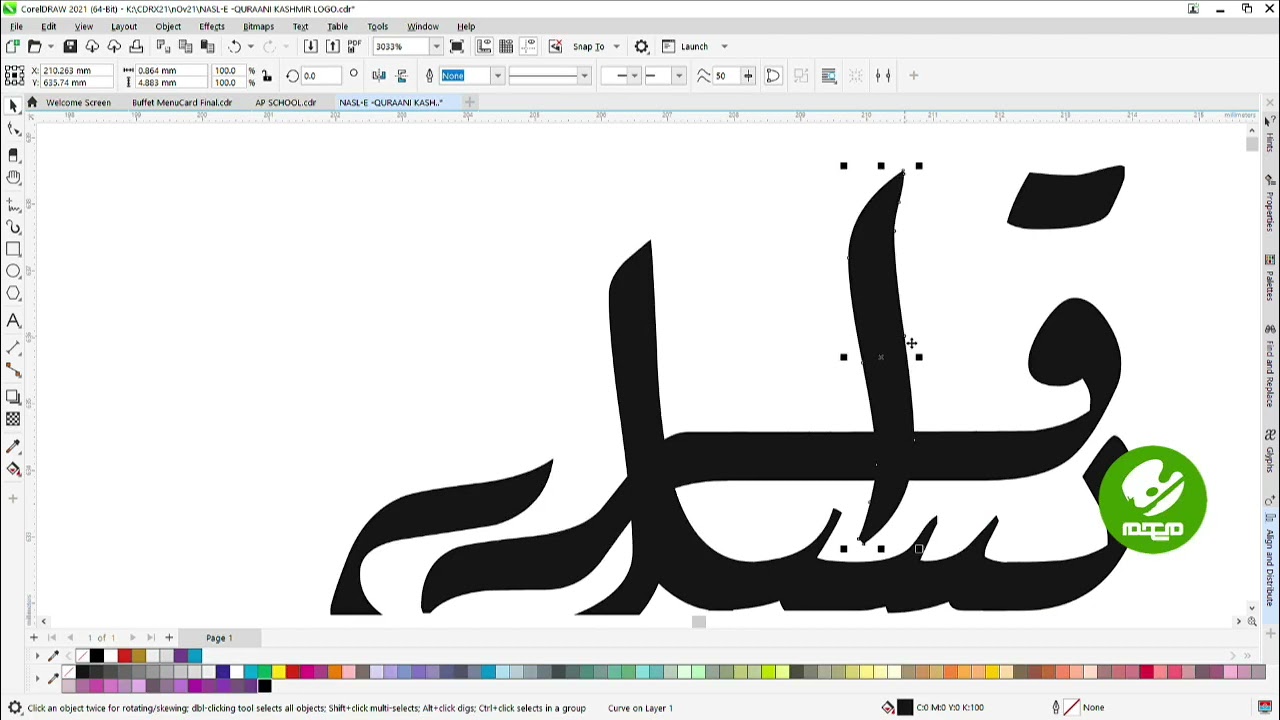
Task: Select the Interactive Fill tool
Action: [13, 469]
